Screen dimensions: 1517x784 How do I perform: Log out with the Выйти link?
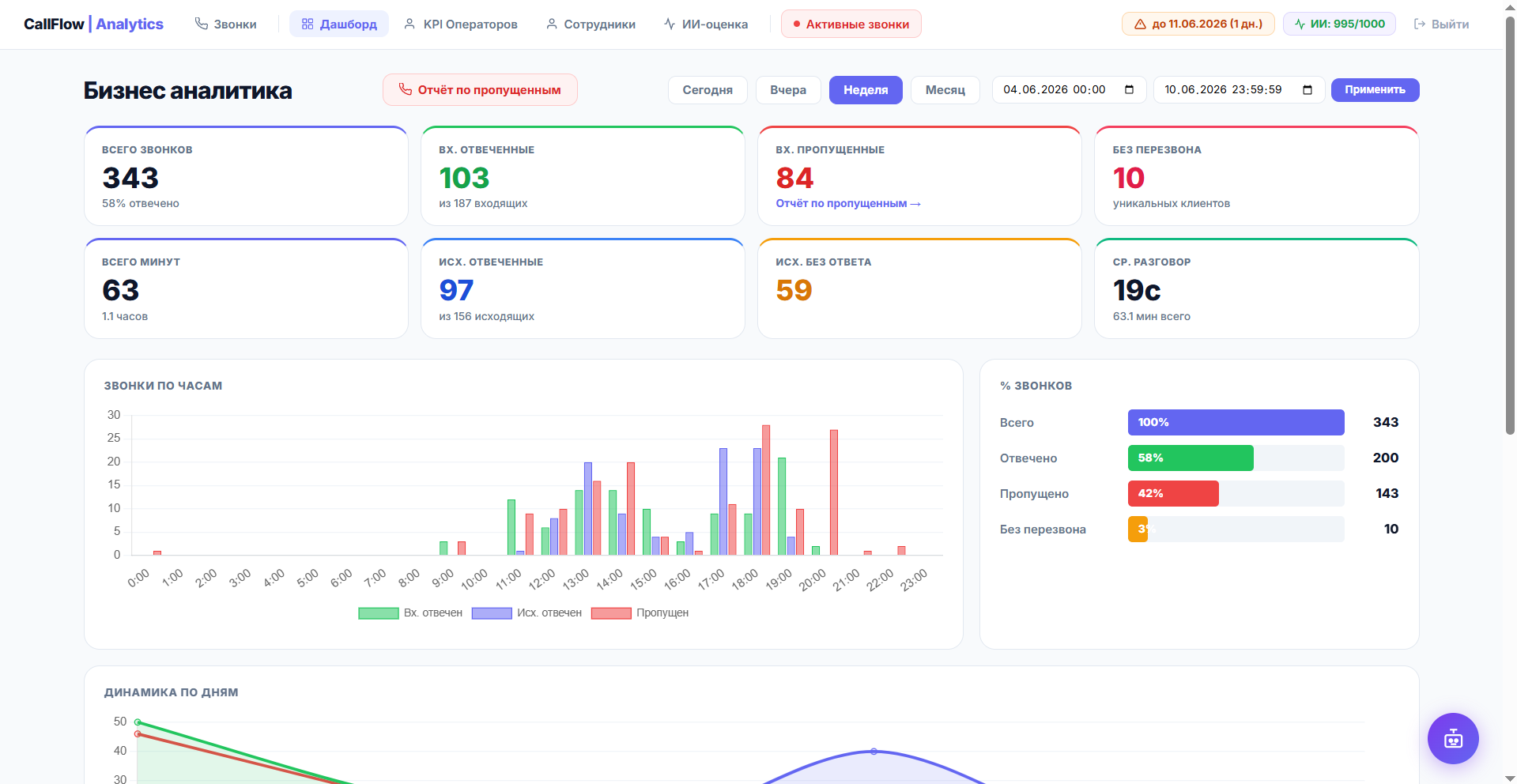click(x=1441, y=24)
